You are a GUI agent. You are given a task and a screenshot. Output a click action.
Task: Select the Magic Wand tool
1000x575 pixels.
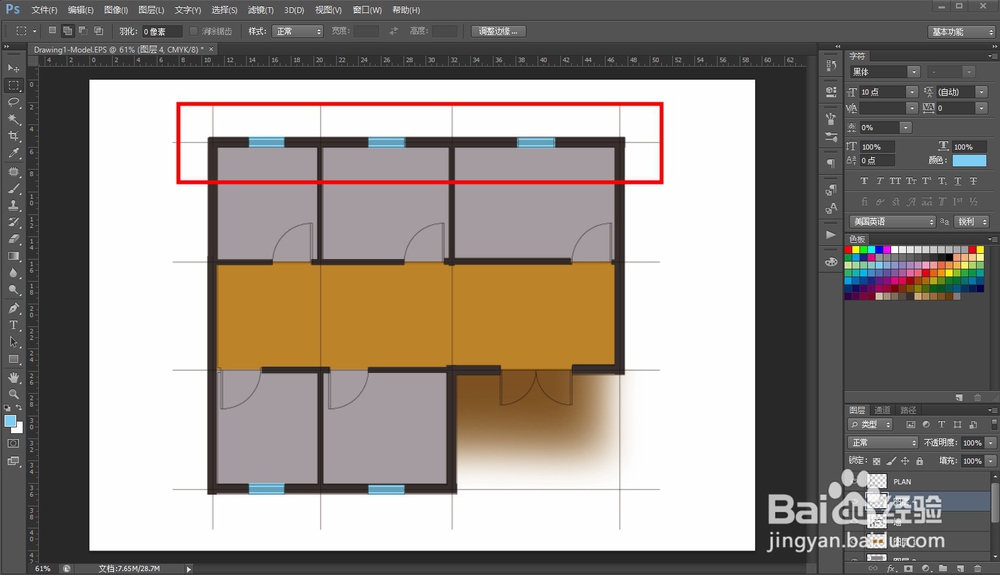point(13,119)
